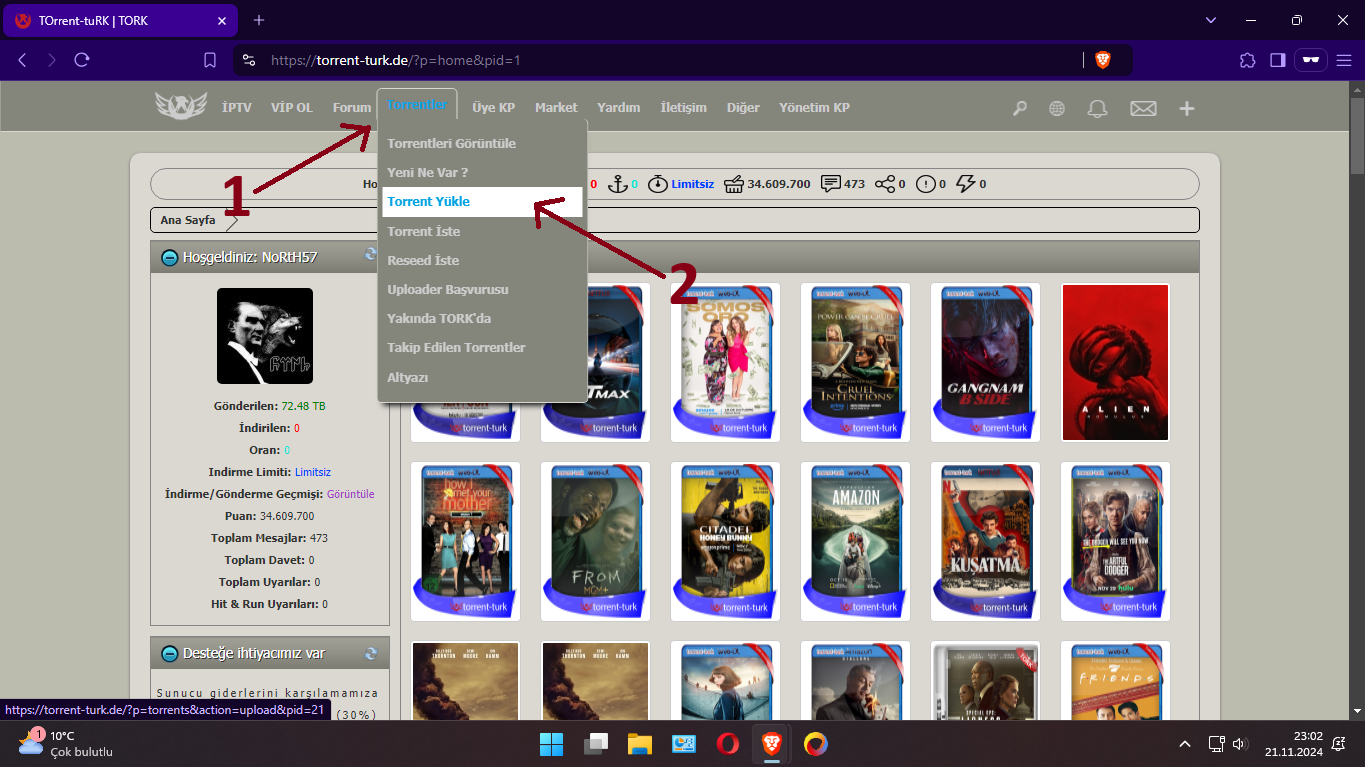Click the share invites icon
The height and width of the screenshot is (767, 1365).
pyautogui.click(x=884, y=184)
